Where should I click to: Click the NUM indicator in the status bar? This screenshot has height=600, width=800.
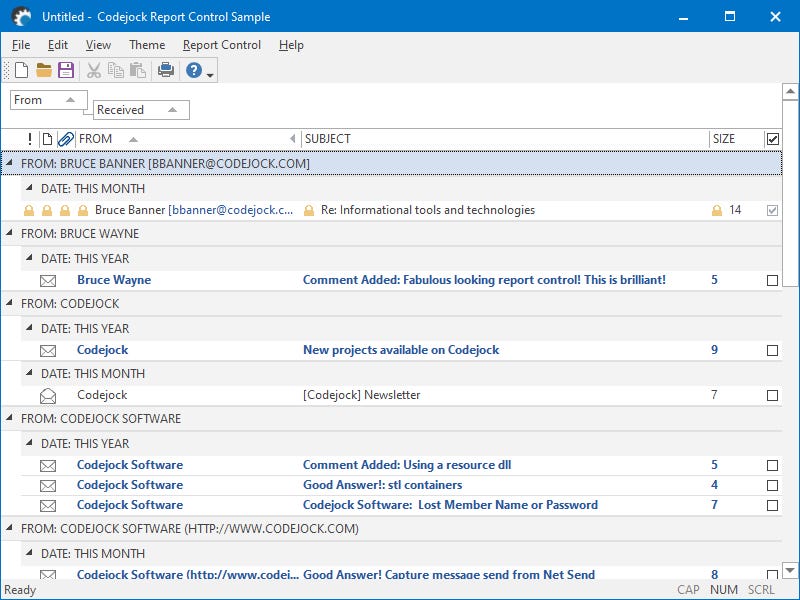[723, 589]
